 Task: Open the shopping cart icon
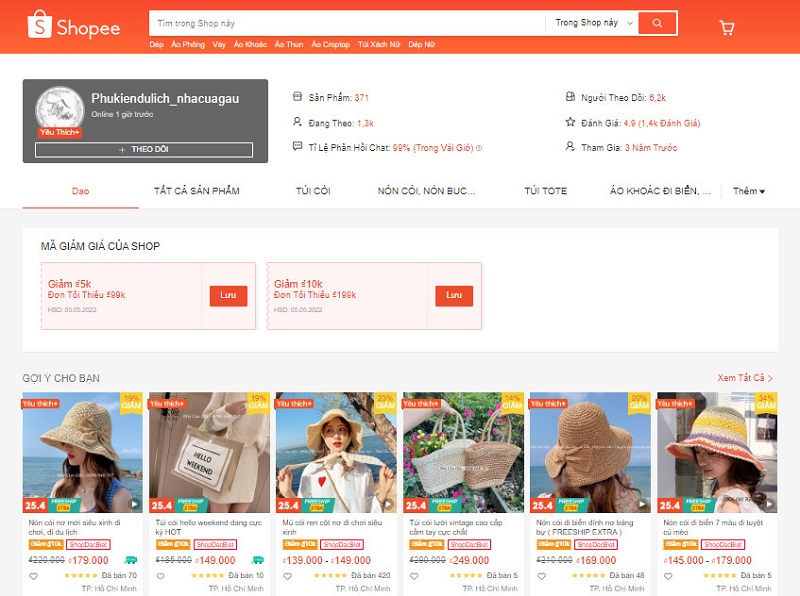[x=726, y=27]
